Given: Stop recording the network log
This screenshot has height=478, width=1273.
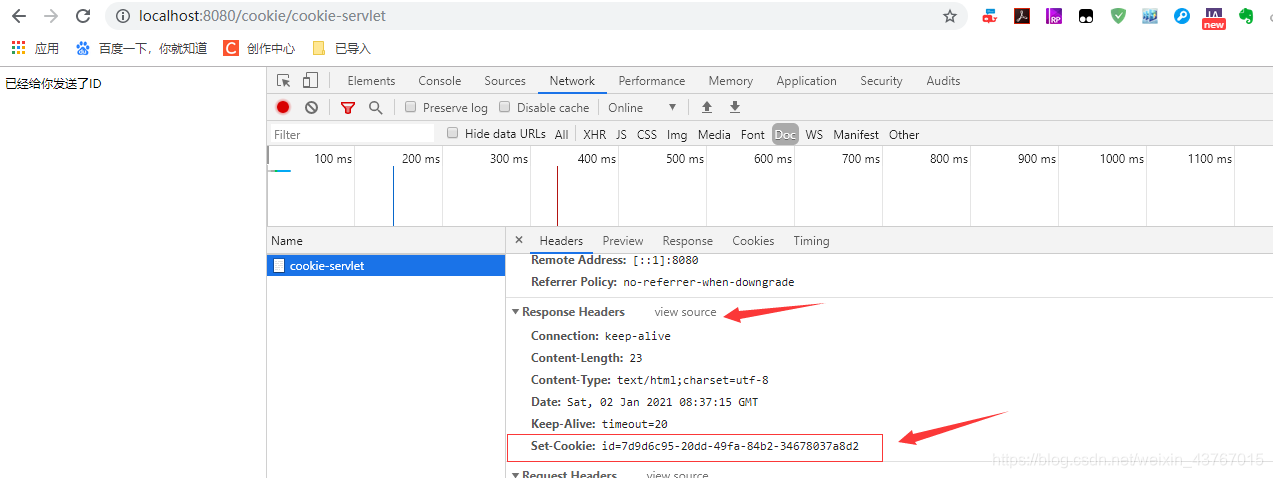Looking at the screenshot, I should [283, 107].
